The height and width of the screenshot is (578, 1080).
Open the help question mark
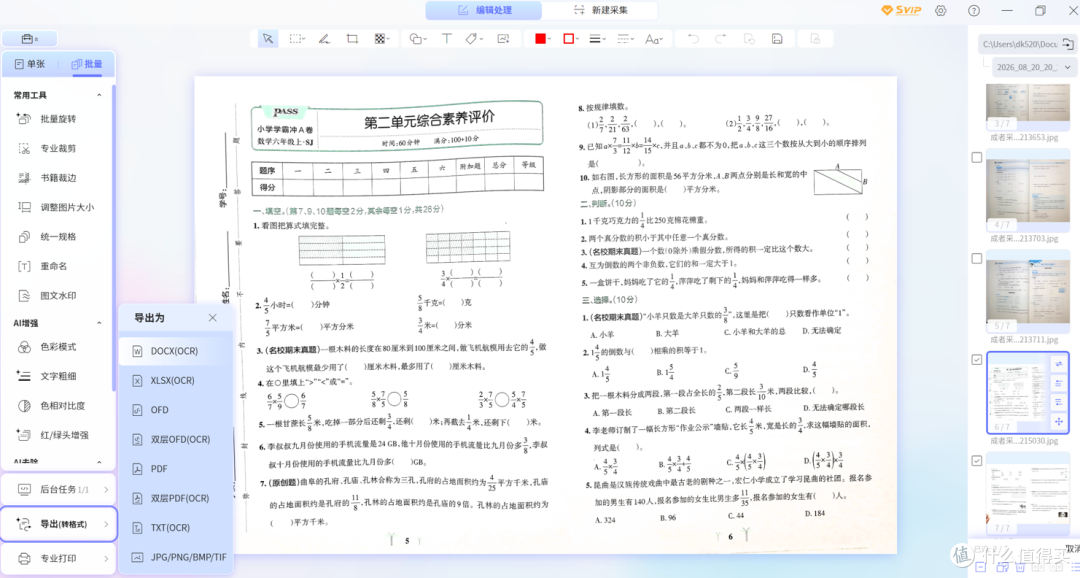point(973,10)
